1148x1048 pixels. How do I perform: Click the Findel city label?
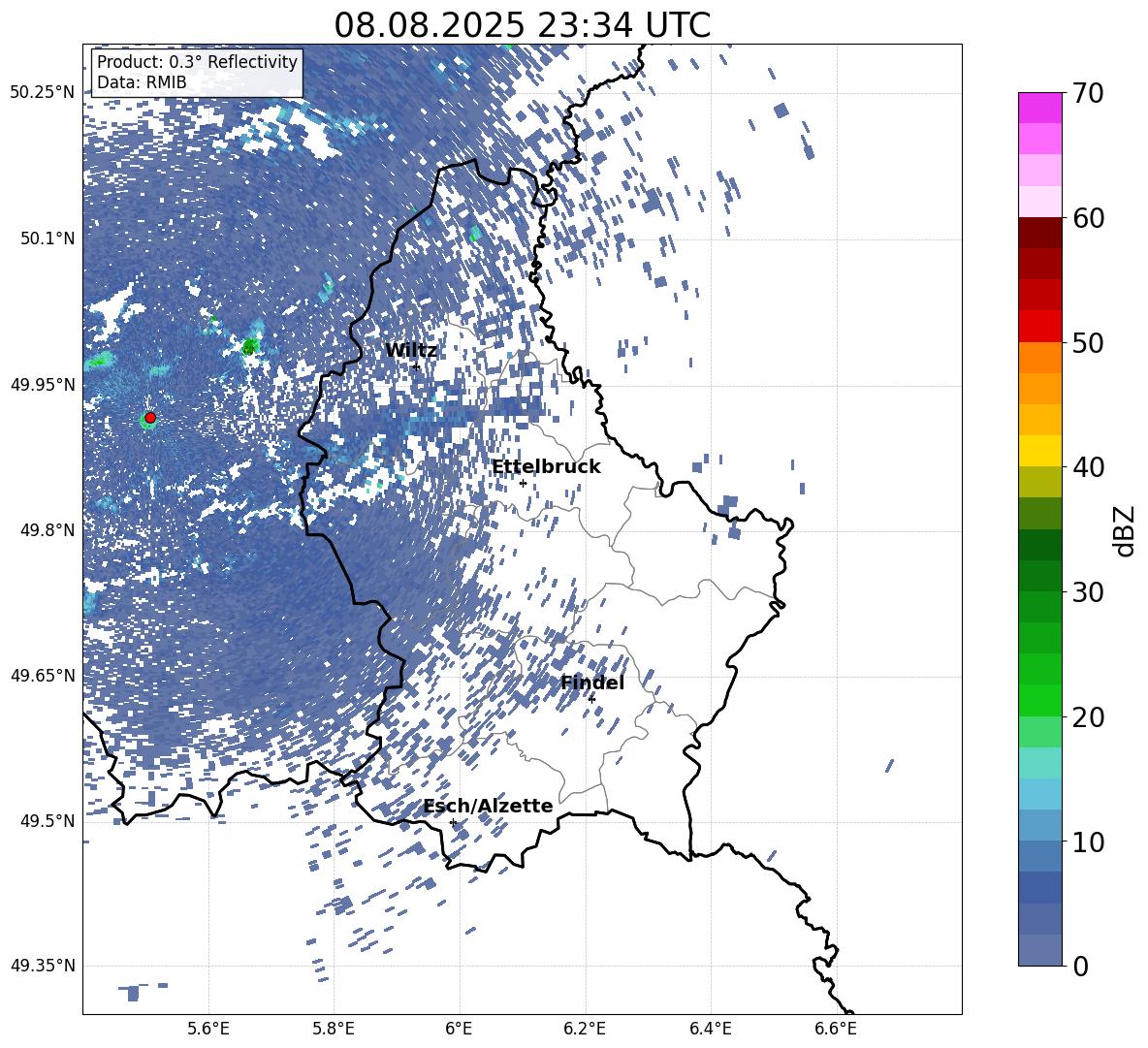coord(592,683)
